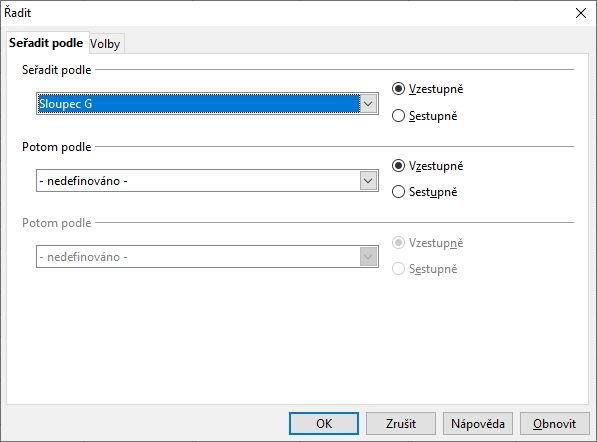
Task: Select Vzestupně for Seřadit podle key
Action: click(x=427, y=89)
